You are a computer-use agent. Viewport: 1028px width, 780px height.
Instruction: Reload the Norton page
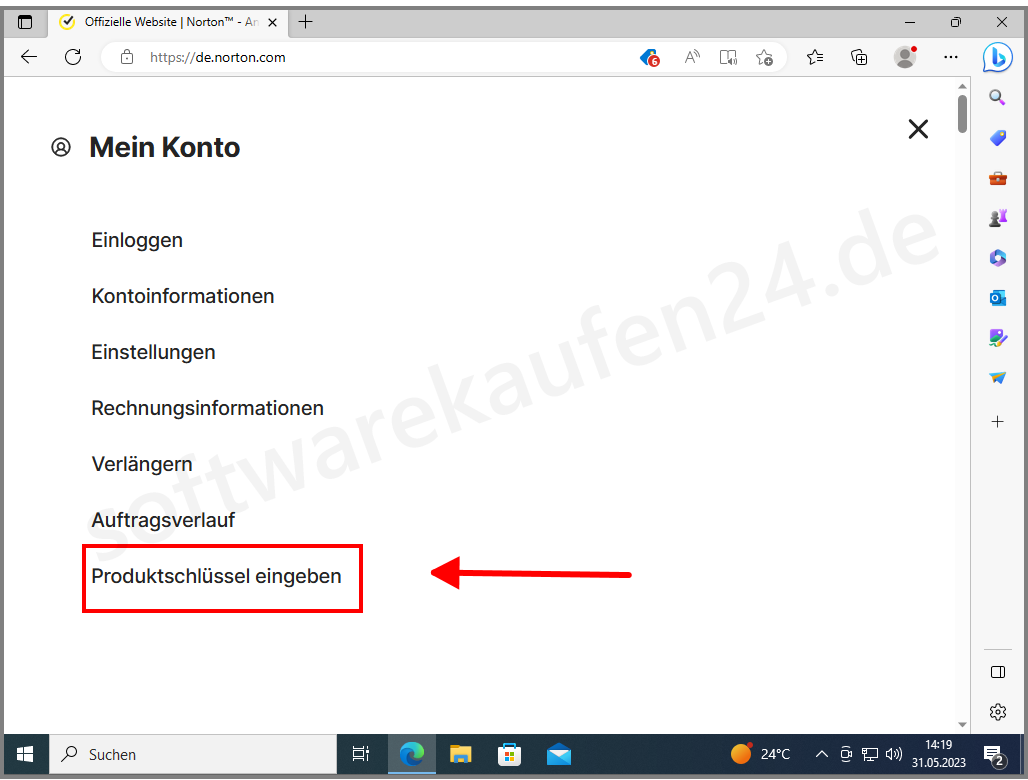(x=73, y=57)
